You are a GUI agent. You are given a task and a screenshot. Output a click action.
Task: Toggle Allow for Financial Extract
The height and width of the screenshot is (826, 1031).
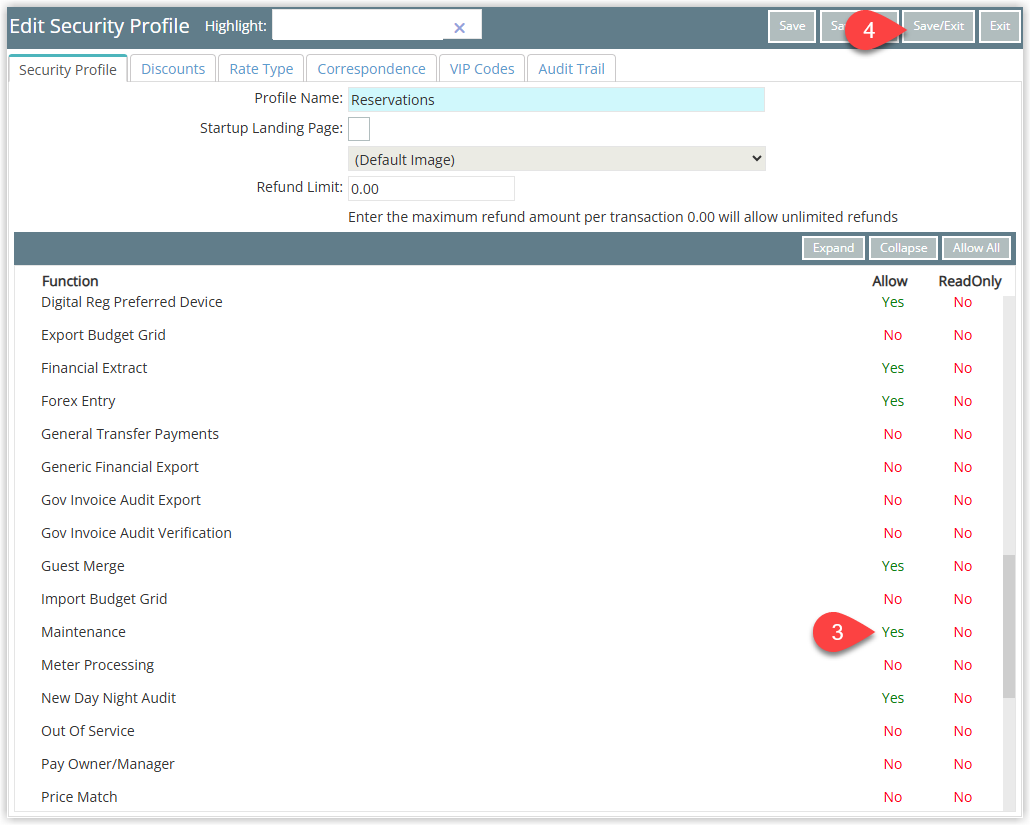tap(892, 368)
